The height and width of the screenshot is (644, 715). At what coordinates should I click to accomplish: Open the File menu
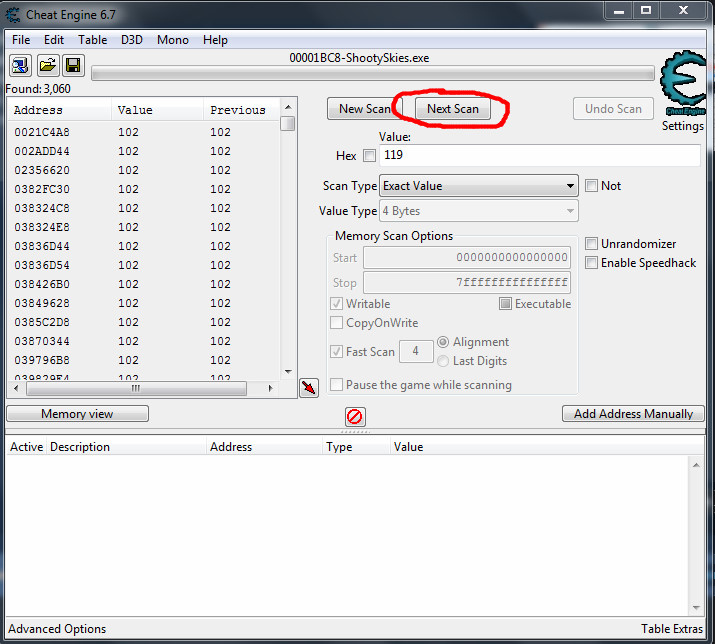[21, 40]
